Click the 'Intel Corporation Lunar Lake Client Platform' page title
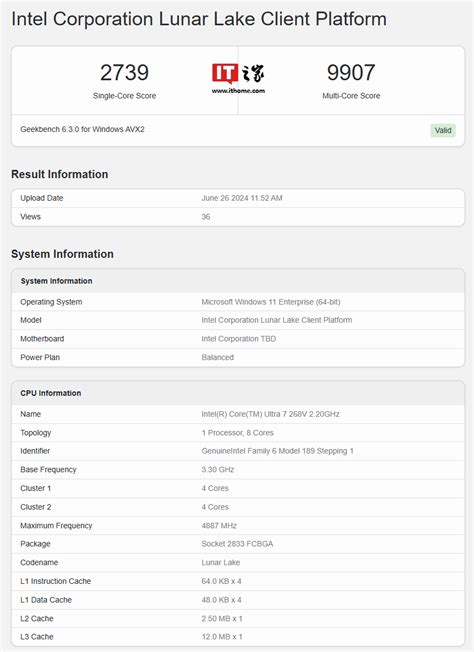This screenshot has width=474, height=652. (x=199, y=19)
